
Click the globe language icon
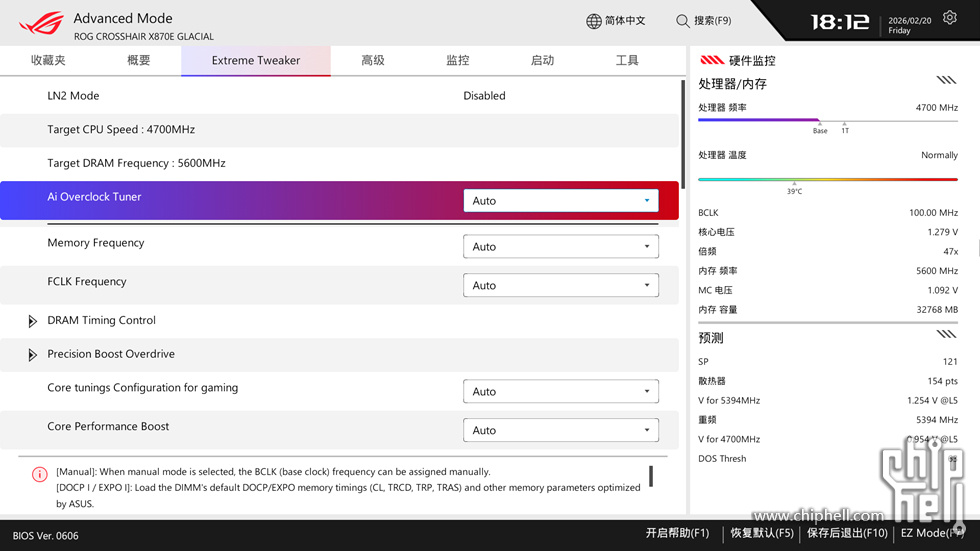point(594,21)
